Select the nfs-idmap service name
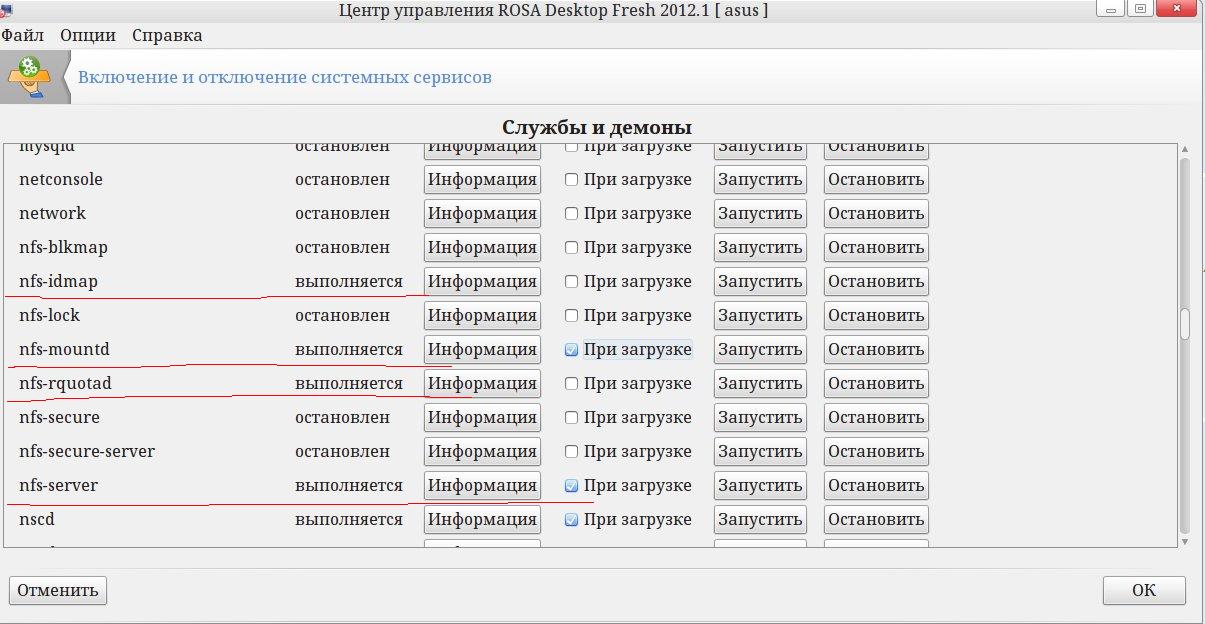The height and width of the screenshot is (624, 1205). [58, 282]
